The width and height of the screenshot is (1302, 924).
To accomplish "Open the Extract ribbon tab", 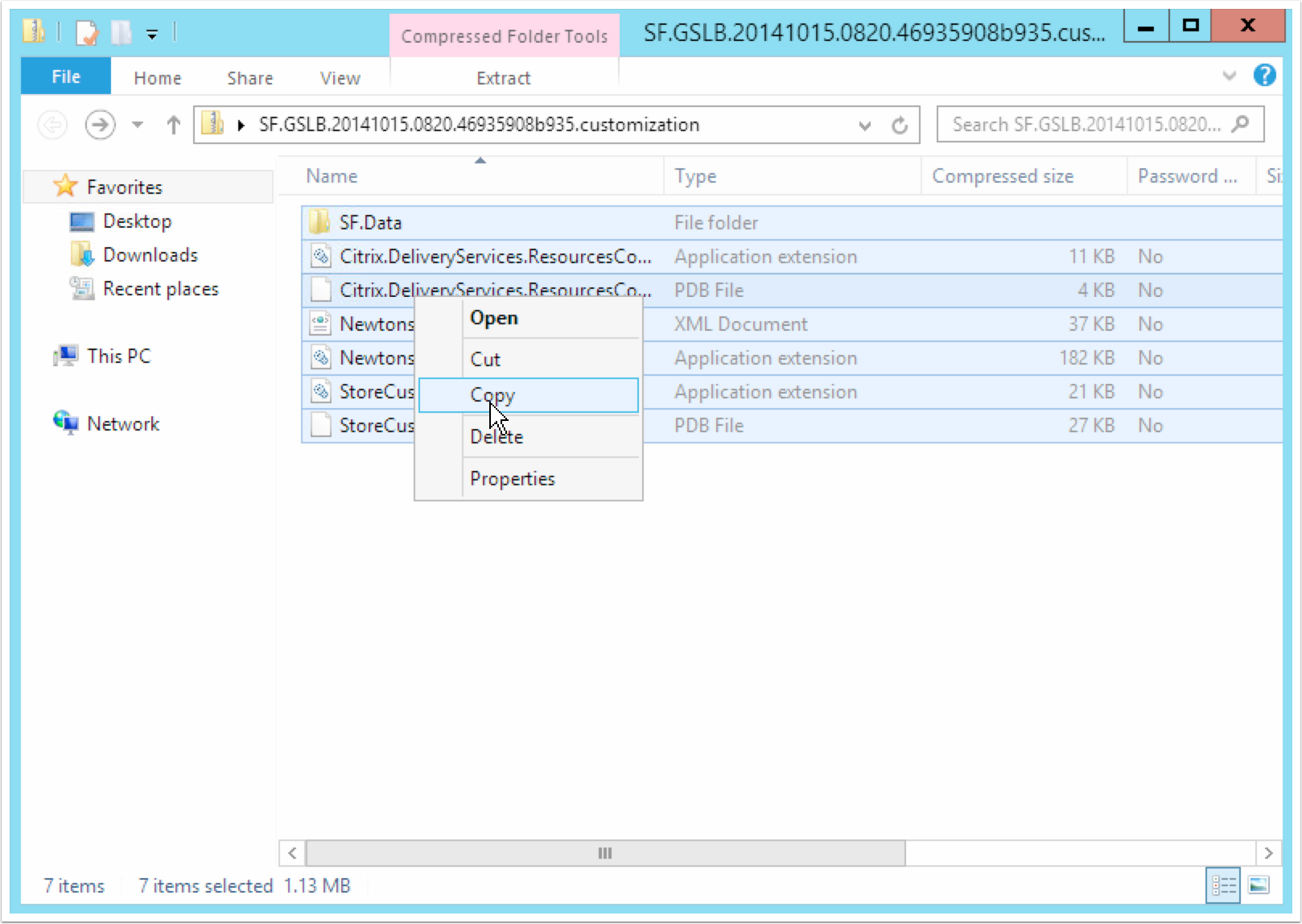I will click(x=503, y=78).
